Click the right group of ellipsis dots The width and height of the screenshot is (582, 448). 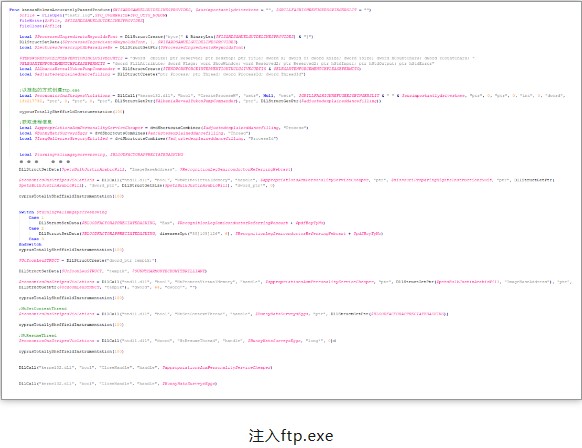pos(61,162)
